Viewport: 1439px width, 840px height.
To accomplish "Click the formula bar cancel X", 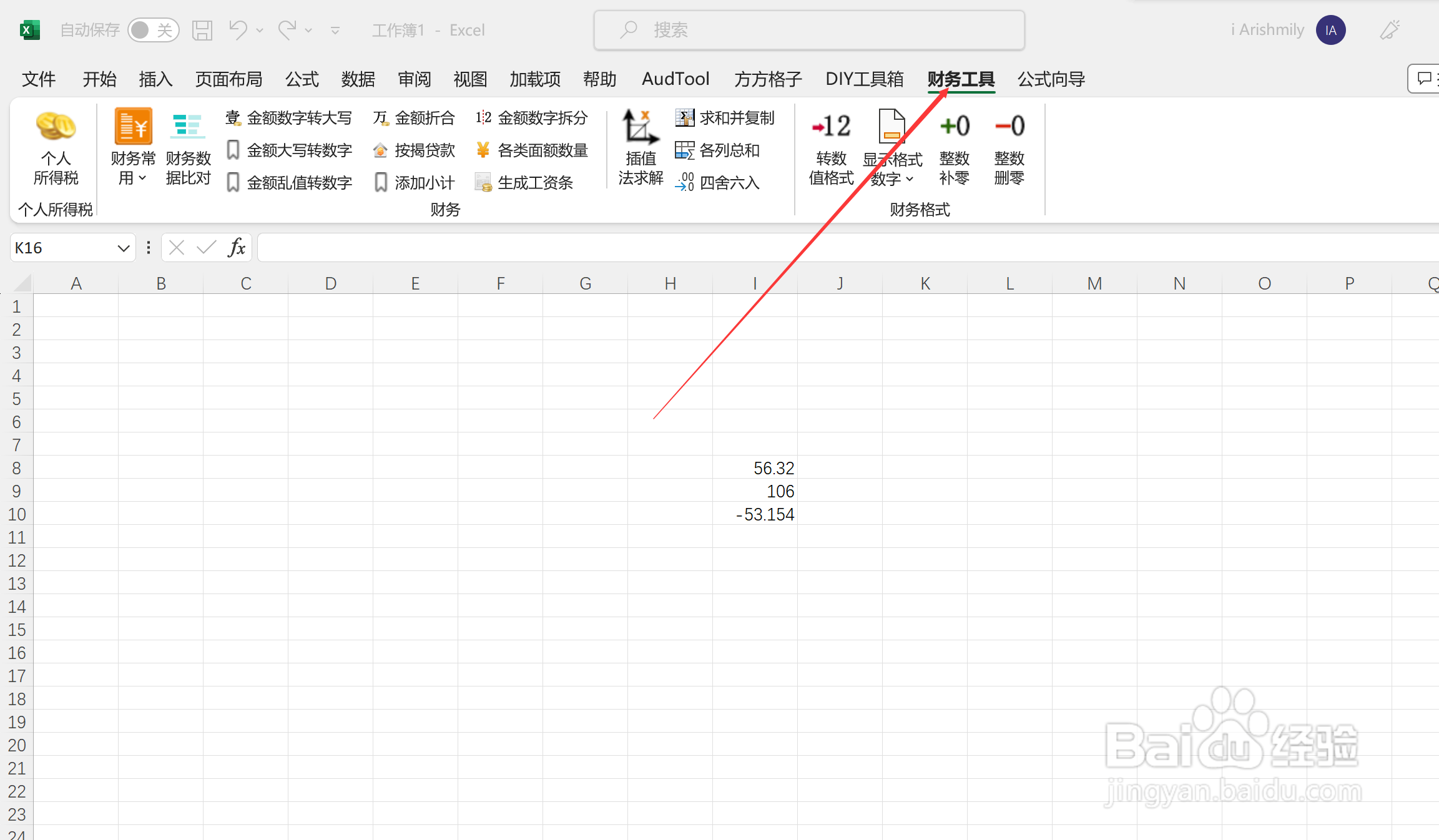I will click(177, 248).
